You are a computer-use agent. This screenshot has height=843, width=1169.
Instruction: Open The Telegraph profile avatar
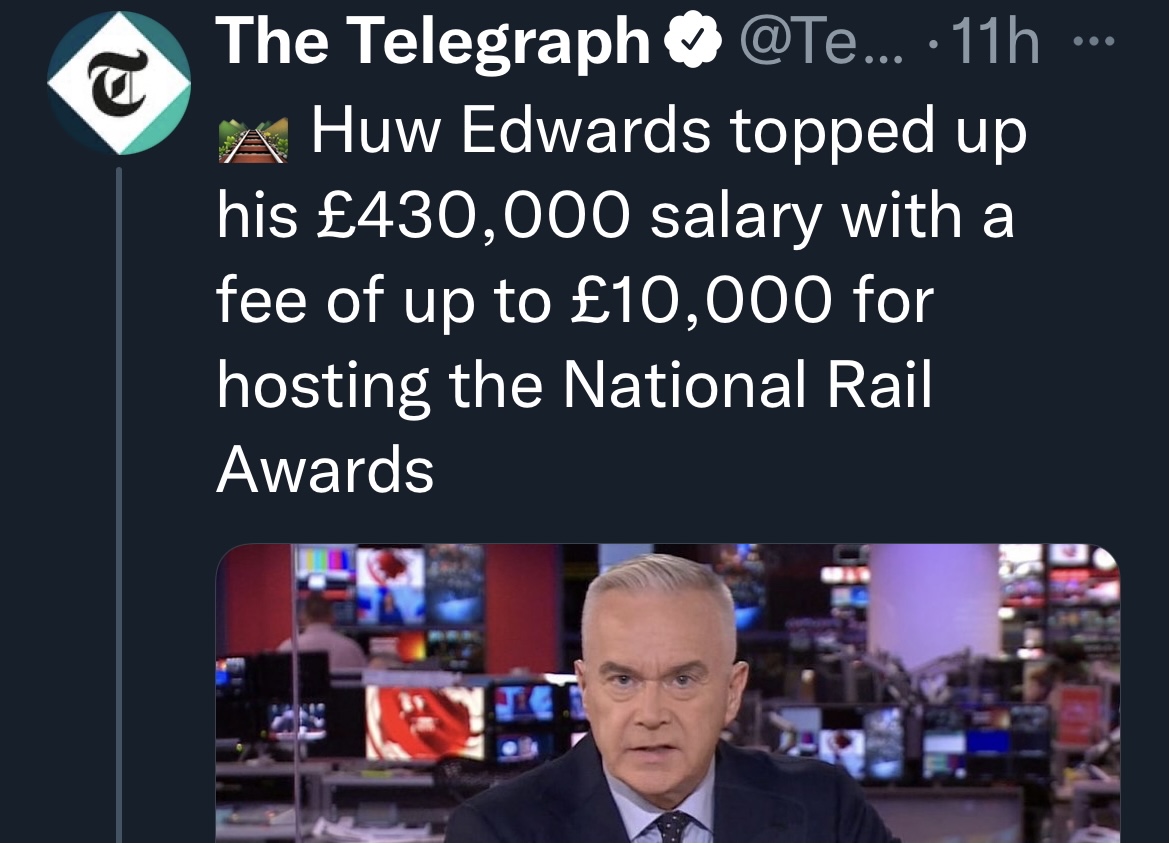pyautogui.click(x=119, y=83)
